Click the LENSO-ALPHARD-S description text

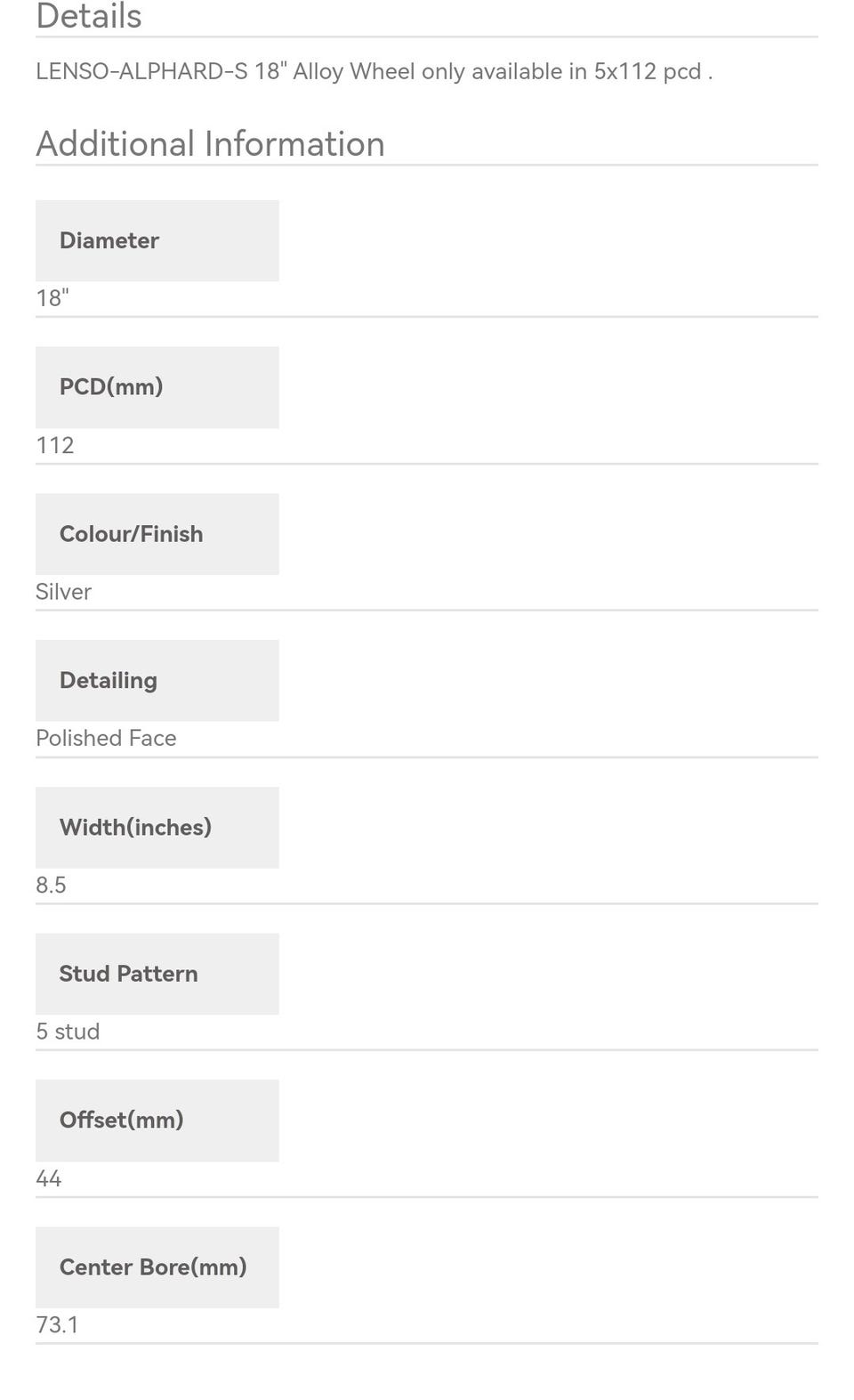141,71
